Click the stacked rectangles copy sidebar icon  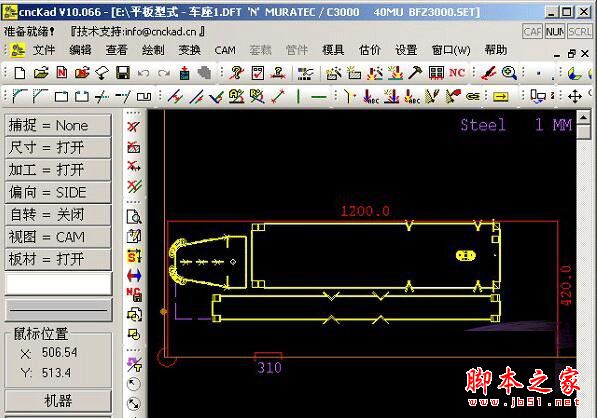(x=134, y=314)
